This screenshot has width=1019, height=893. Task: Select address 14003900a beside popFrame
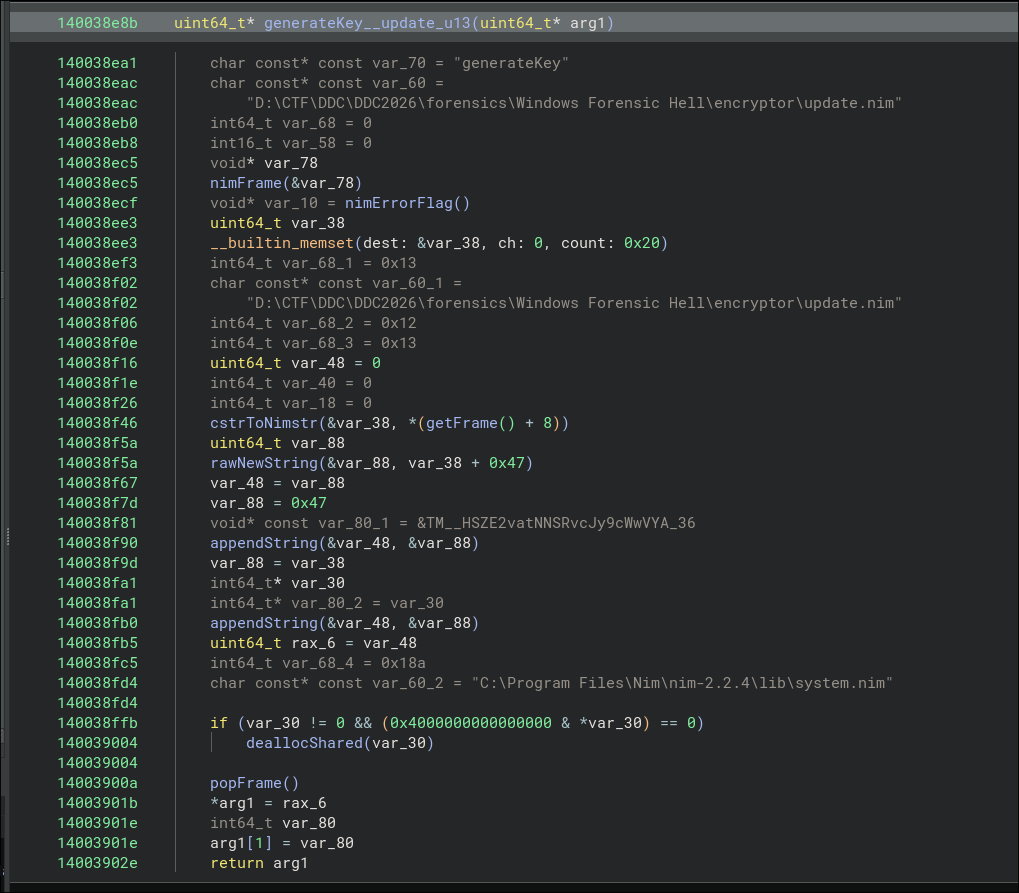97,783
